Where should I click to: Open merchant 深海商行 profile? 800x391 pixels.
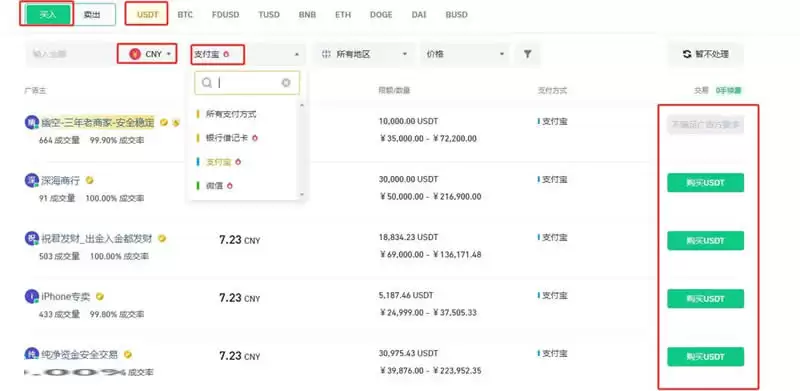coord(60,181)
